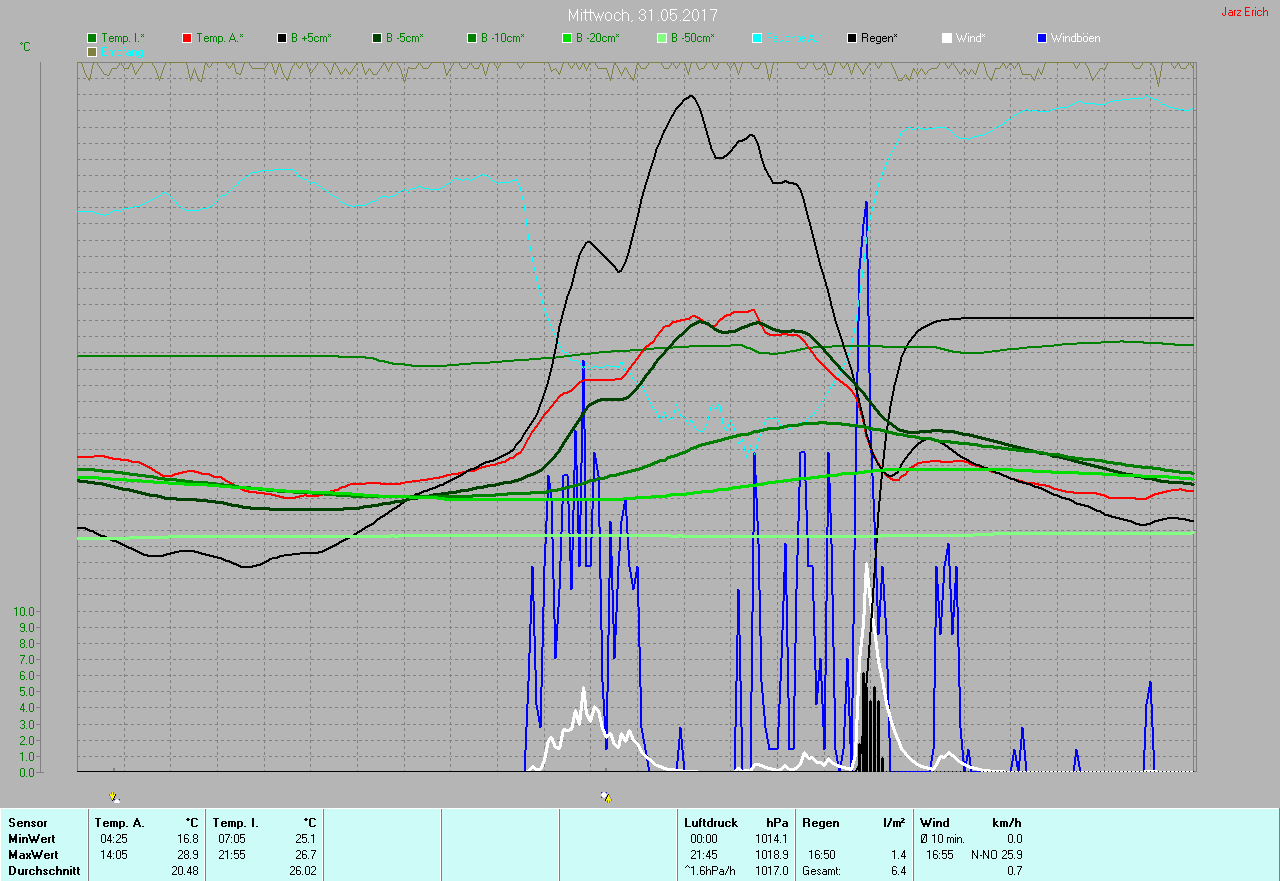Click the chart title "Mittwoch, 31.05.2017"
Image resolution: width=1280 pixels, height=881 pixels.
click(x=642, y=16)
